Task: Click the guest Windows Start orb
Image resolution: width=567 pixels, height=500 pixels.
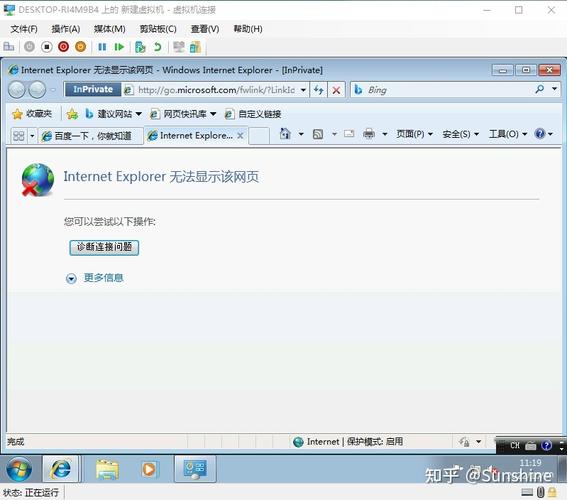Action: (x=19, y=469)
